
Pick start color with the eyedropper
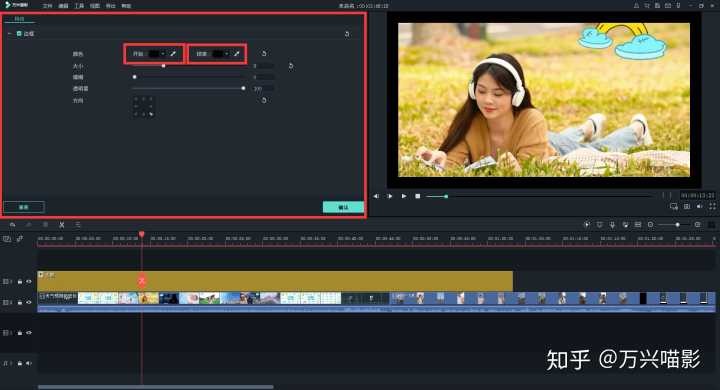[x=174, y=54]
